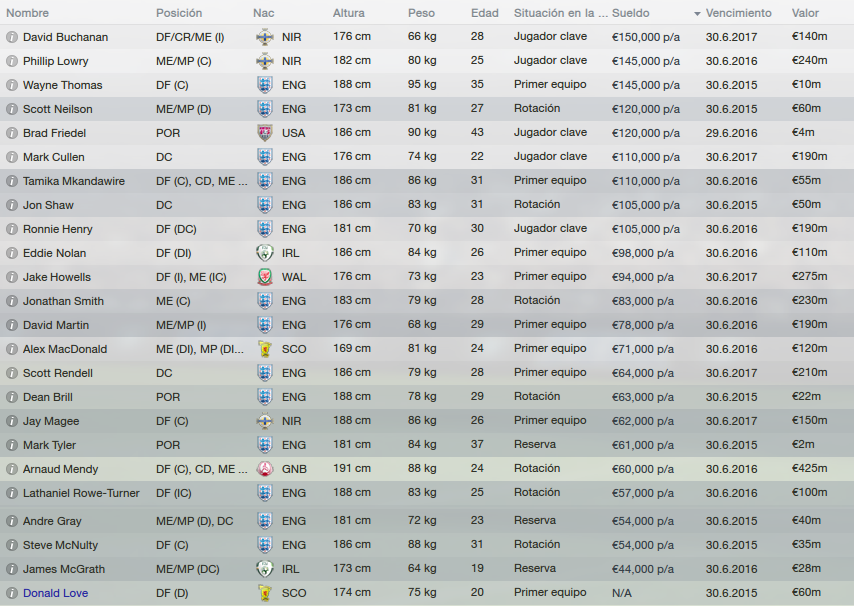Click the Wales flag in Jake Howells row
854x606 pixels.
point(265,277)
